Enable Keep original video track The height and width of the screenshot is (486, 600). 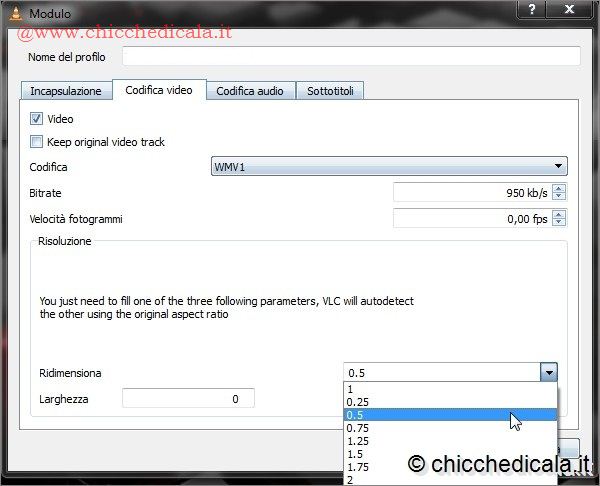[37, 142]
